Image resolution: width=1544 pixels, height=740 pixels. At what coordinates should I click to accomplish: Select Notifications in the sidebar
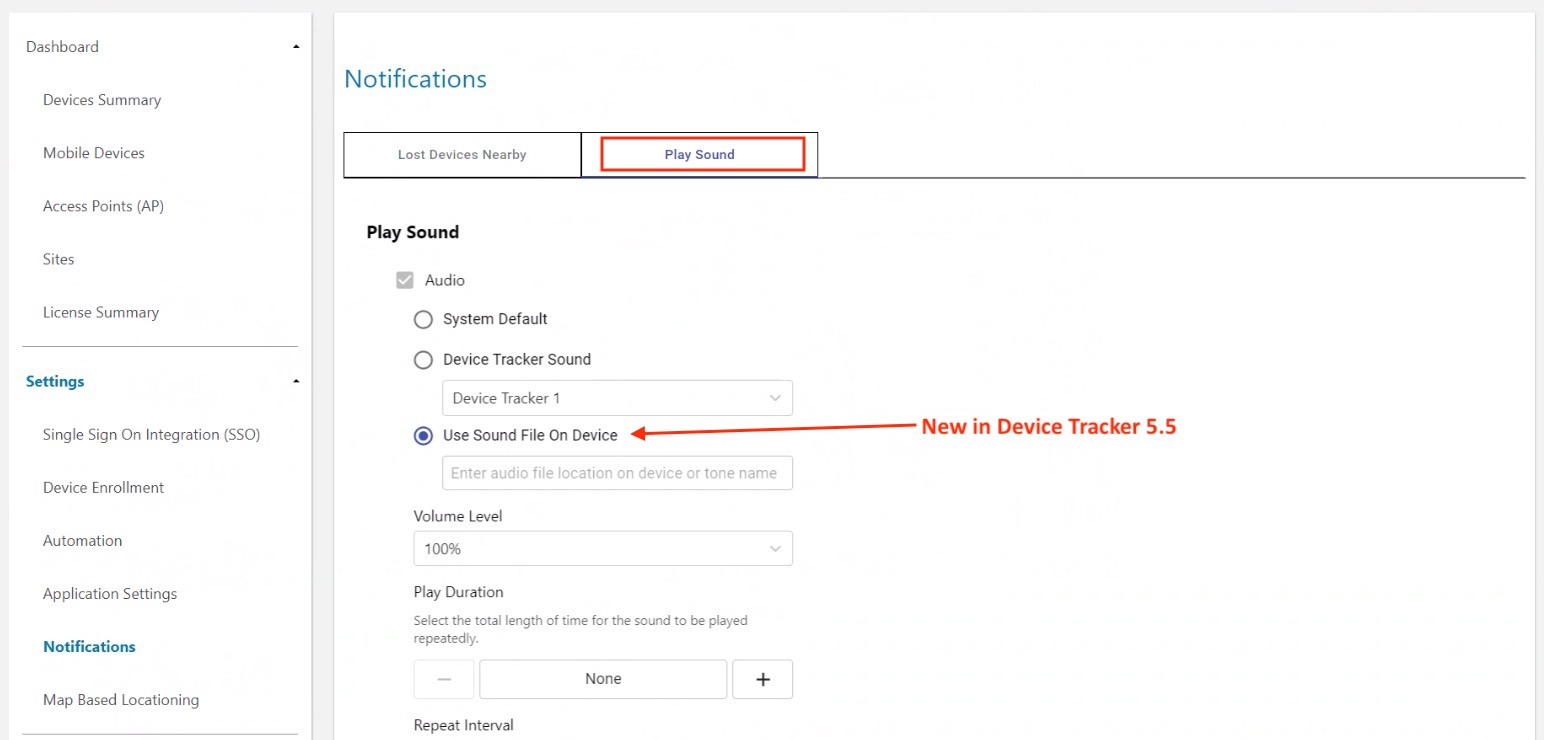[x=89, y=646]
